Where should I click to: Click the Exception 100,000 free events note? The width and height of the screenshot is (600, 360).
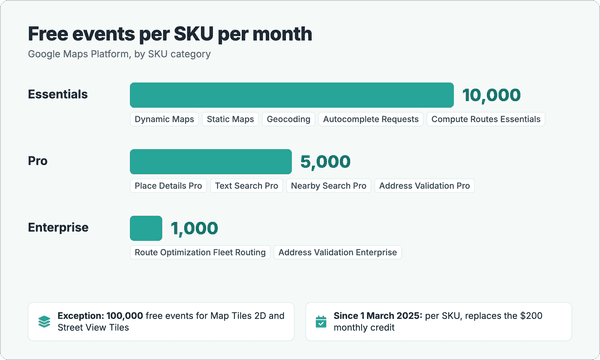click(x=161, y=321)
